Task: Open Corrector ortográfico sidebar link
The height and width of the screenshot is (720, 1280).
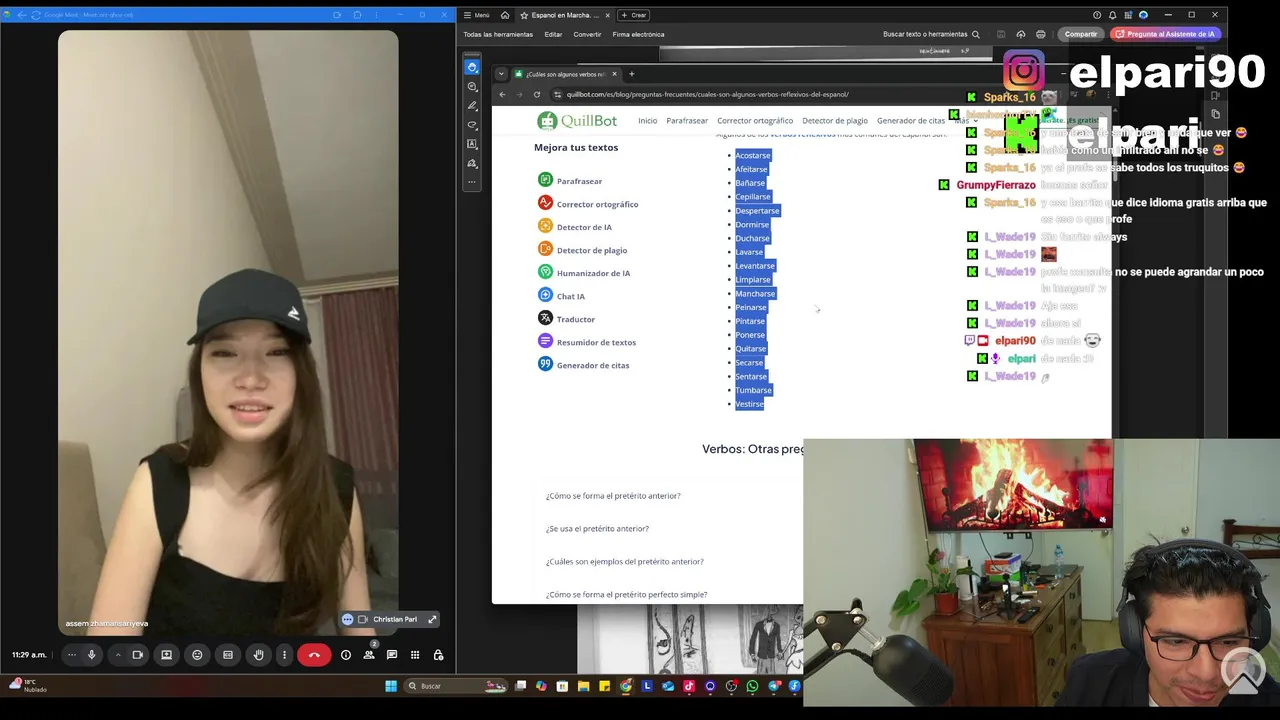Action: 588,204
